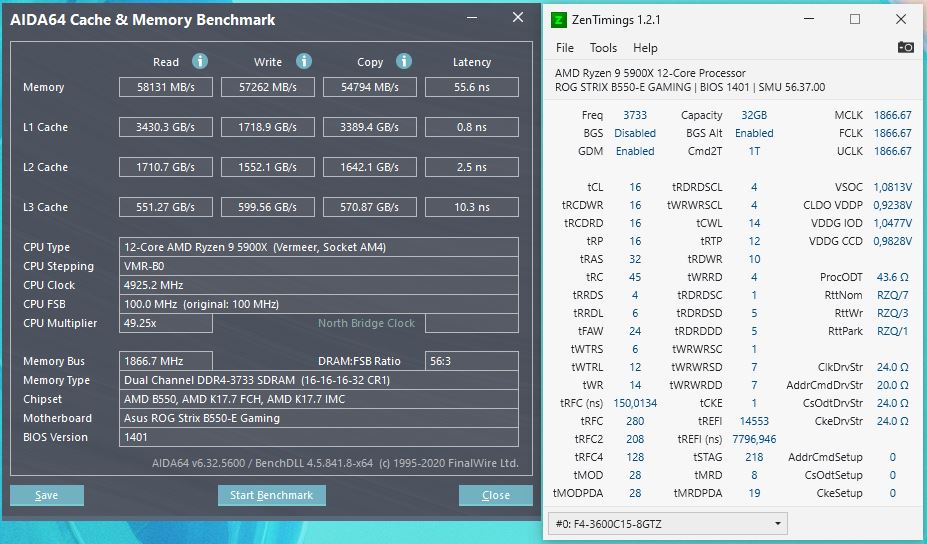Select the L2 Cache Copy value 1642.1 GB/s

[x=369, y=167]
